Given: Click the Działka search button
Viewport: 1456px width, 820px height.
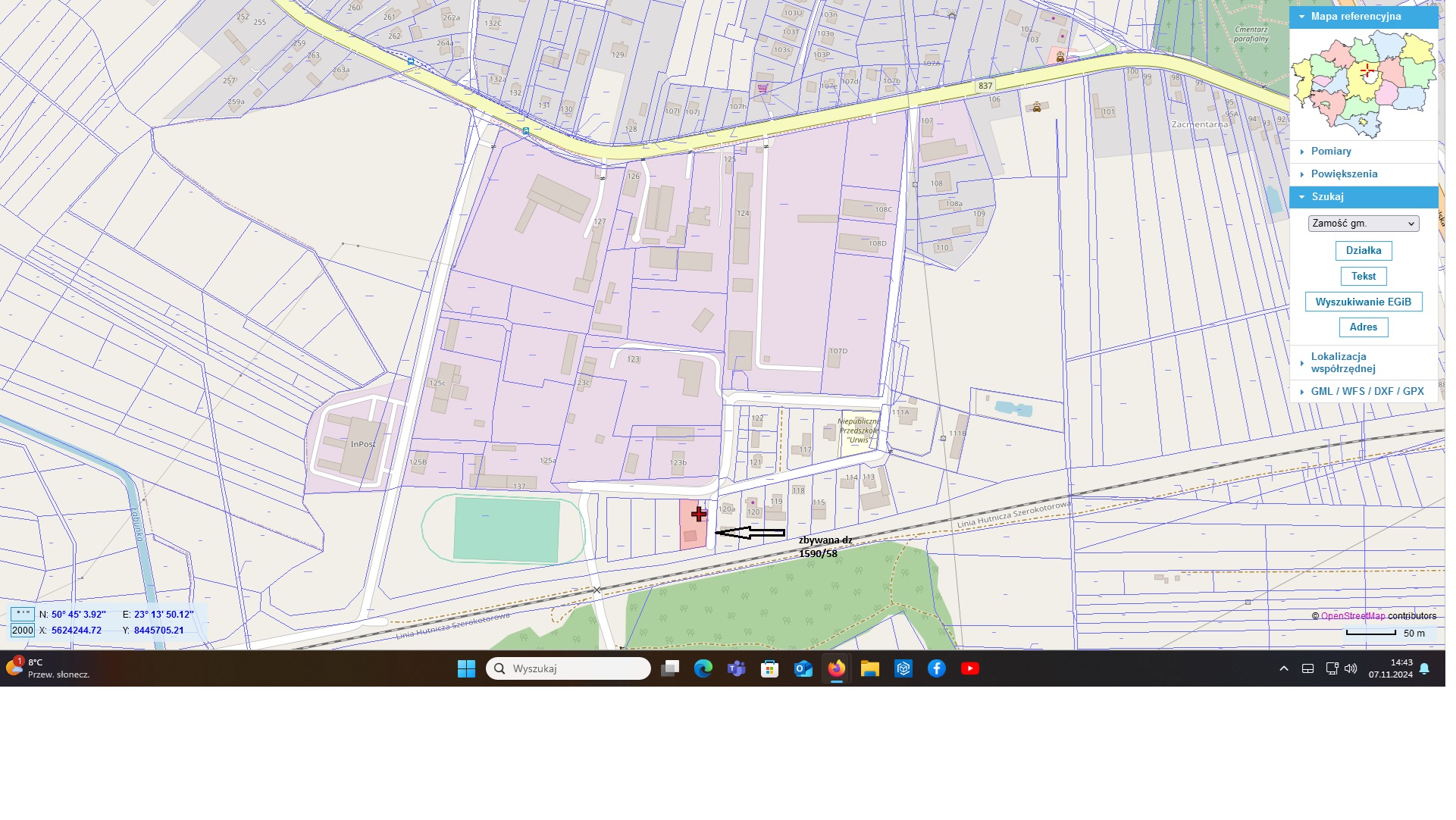Looking at the screenshot, I should [x=1363, y=251].
